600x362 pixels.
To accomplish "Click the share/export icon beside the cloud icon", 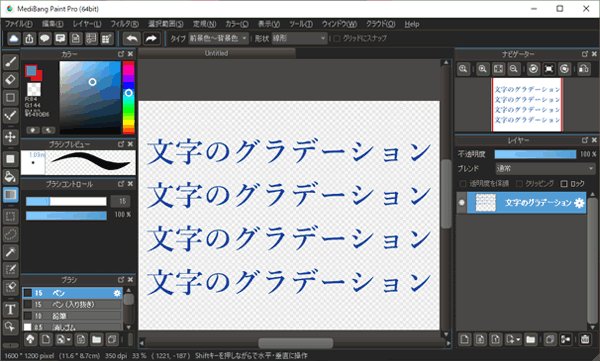I will pyautogui.click(x=29, y=39).
